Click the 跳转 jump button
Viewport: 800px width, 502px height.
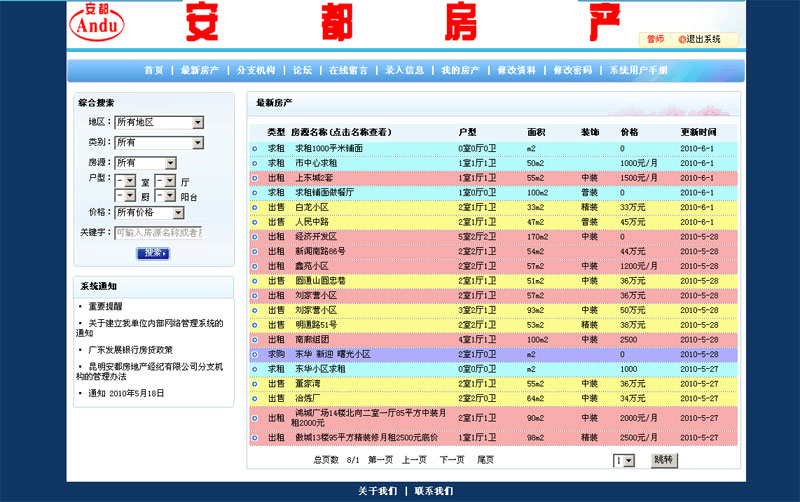point(664,460)
